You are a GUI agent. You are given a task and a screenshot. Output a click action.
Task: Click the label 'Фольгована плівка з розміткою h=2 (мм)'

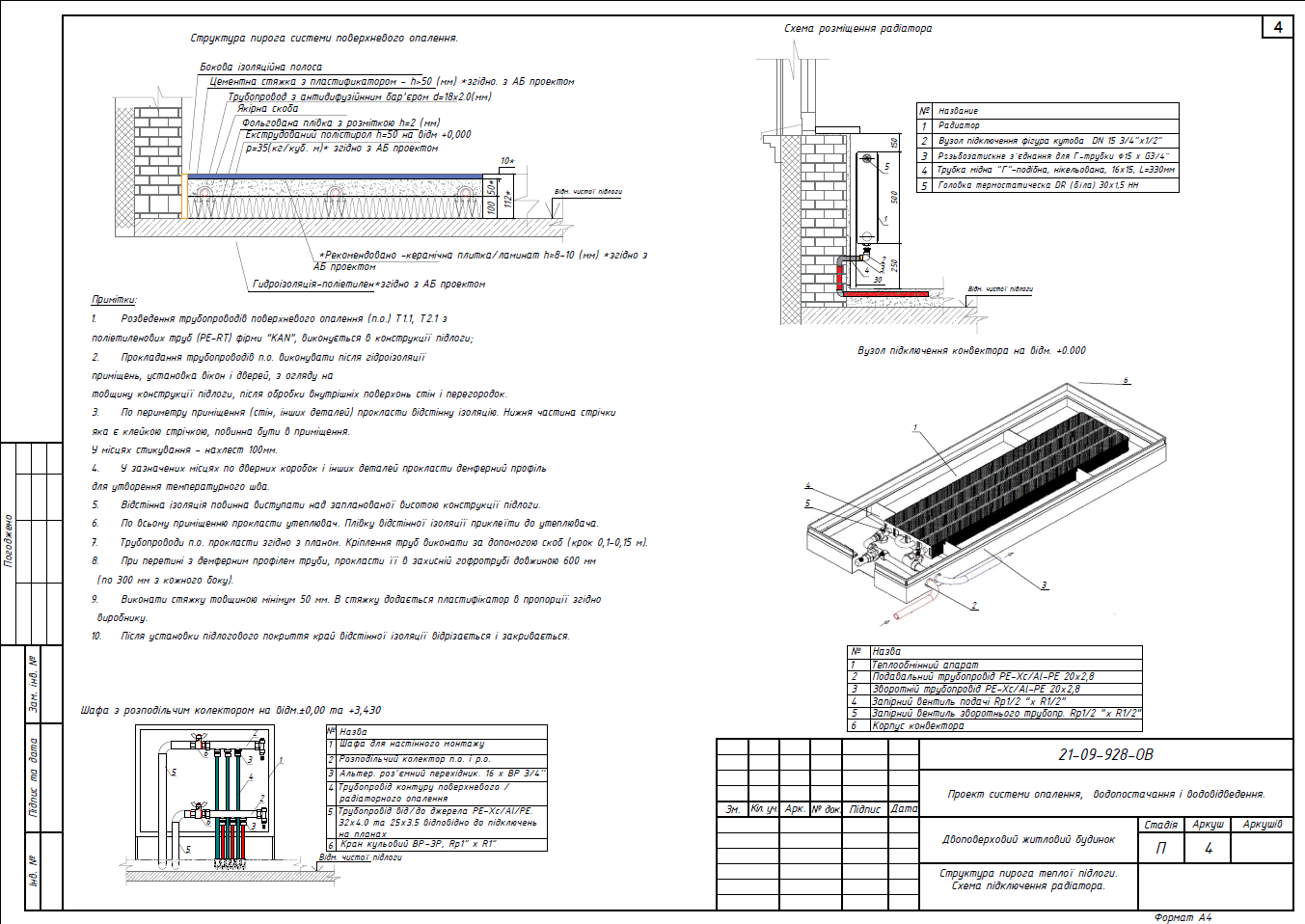click(x=340, y=122)
